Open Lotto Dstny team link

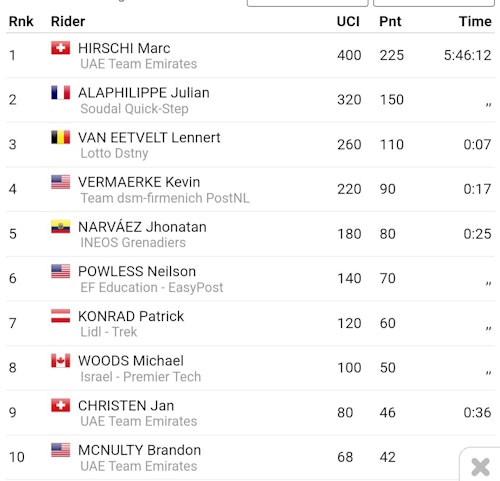[x=114, y=153]
